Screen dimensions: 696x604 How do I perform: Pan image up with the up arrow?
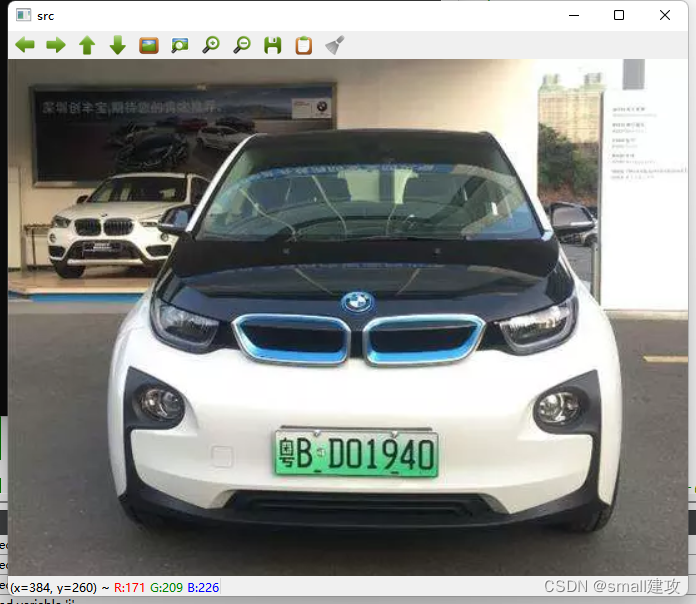pos(87,45)
